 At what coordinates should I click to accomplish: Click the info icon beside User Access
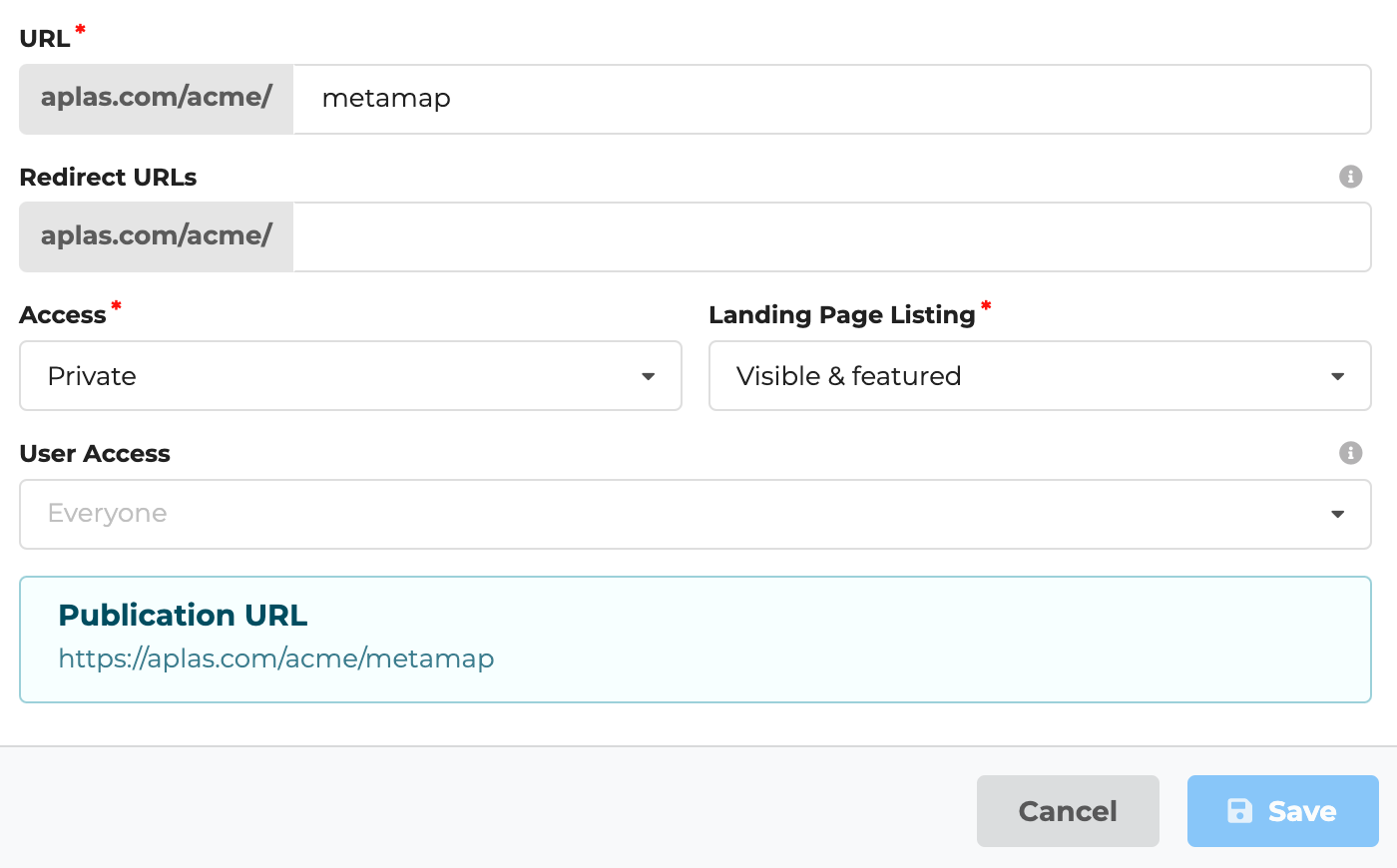pyautogui.click(x=1351, y=453)
